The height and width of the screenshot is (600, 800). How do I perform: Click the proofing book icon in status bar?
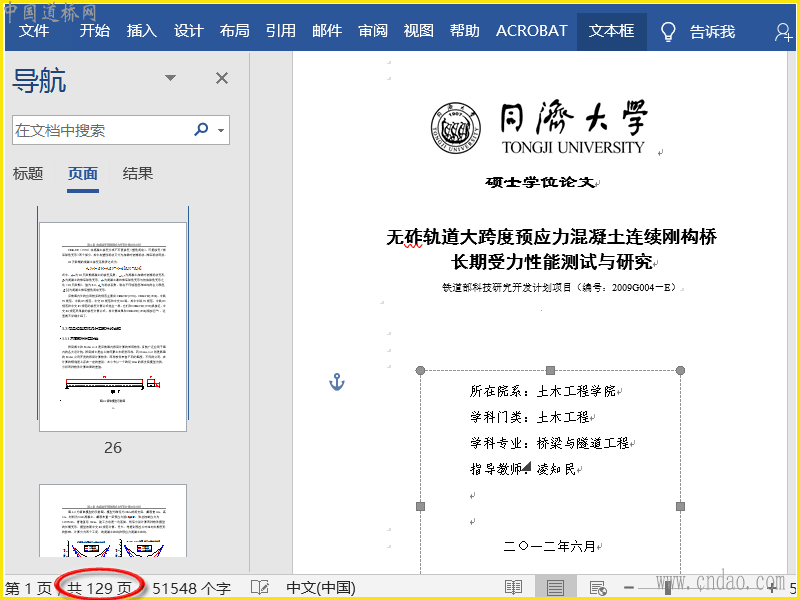point(259,588)
